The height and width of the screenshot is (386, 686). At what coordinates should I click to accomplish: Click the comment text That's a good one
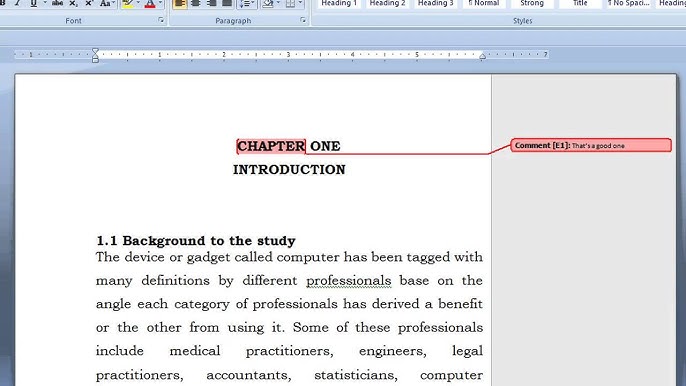tap(598, 146)
